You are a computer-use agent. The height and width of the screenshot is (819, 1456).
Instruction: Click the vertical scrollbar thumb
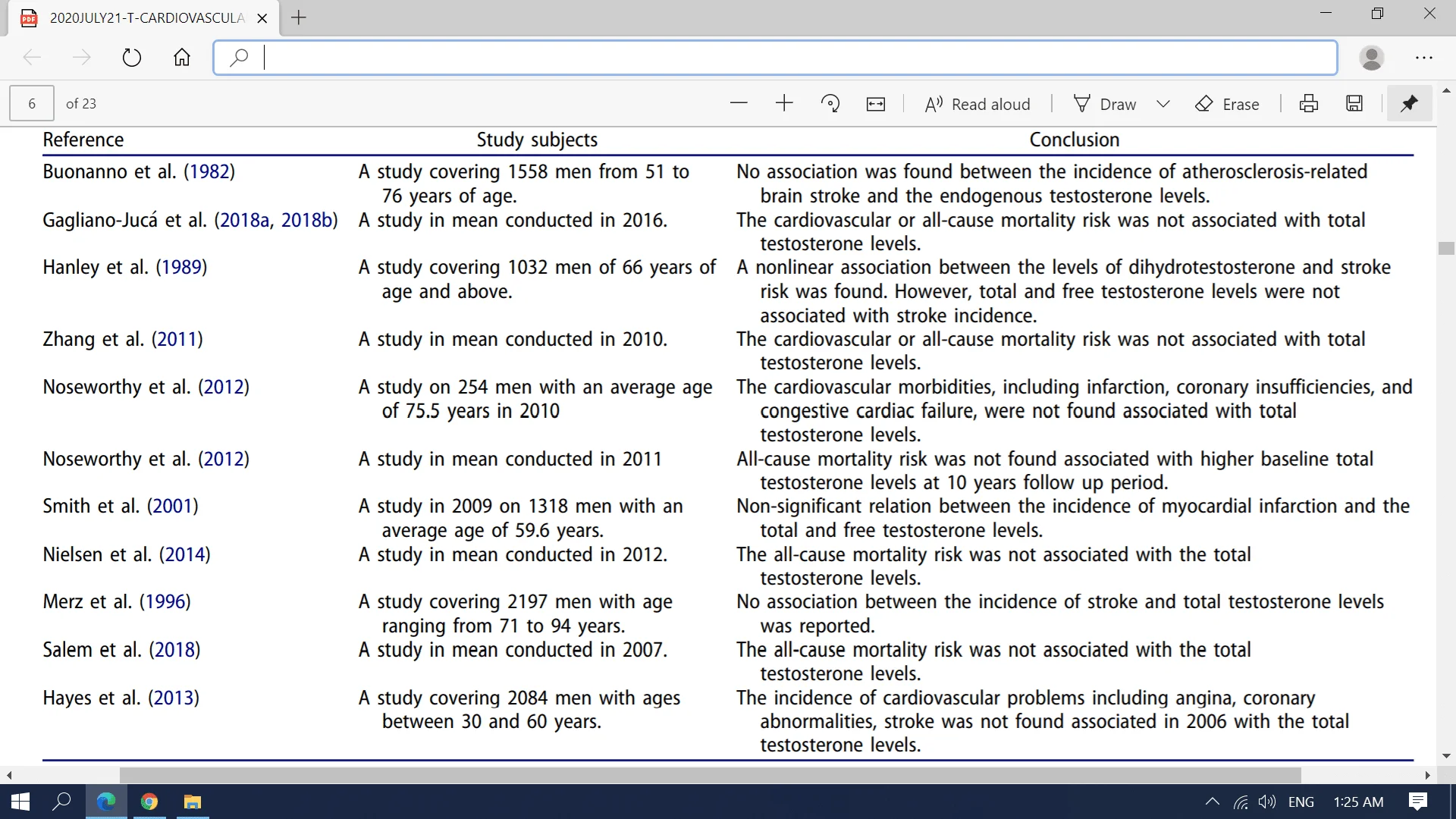point(1446,248)
